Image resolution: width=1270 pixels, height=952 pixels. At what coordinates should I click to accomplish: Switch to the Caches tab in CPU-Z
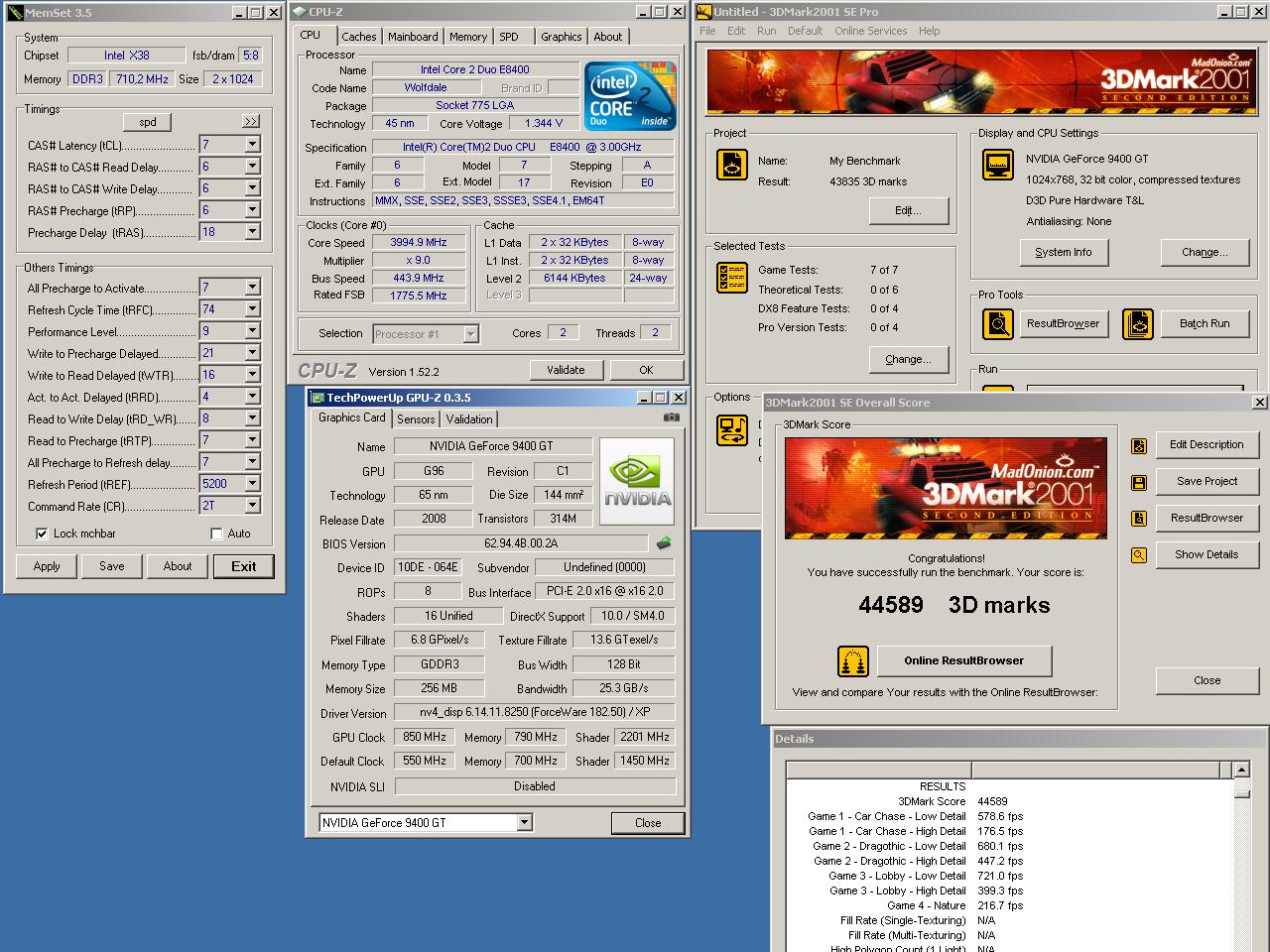coord(359,37)
